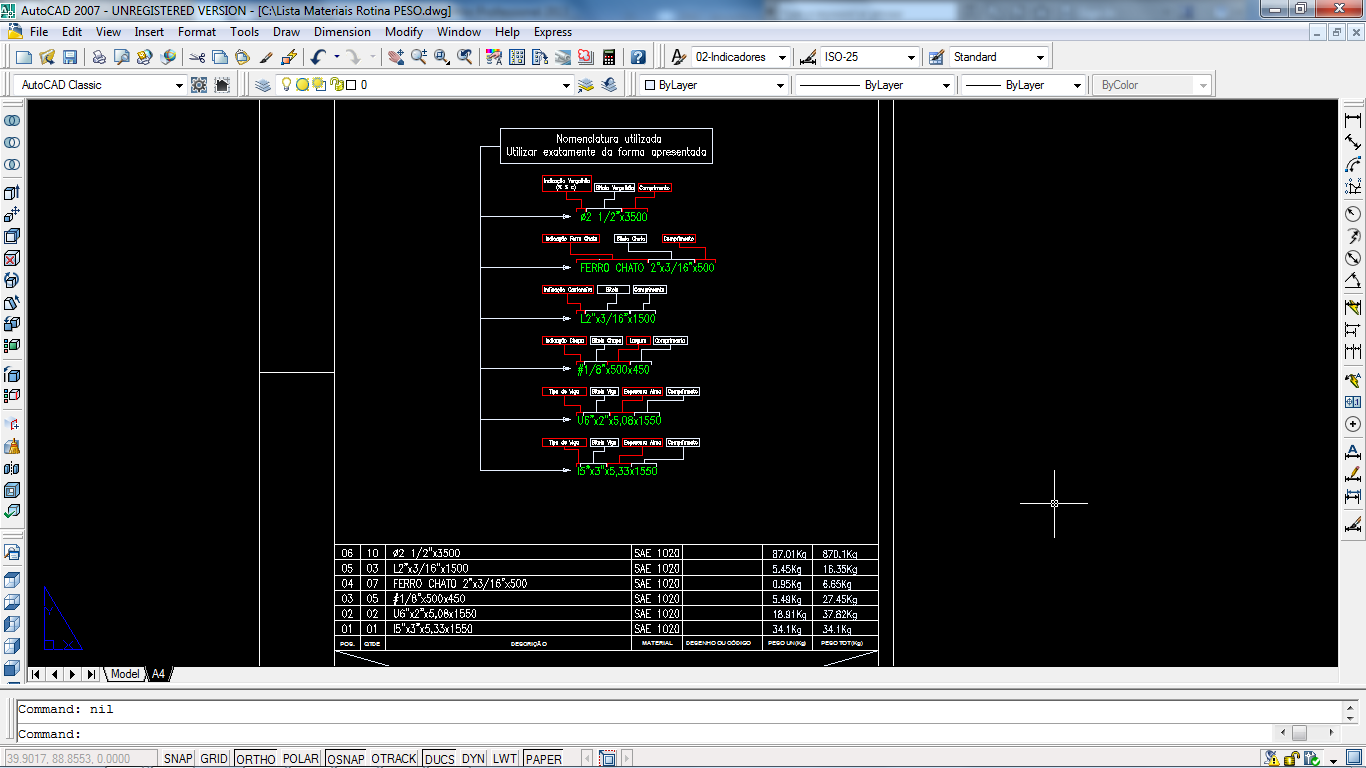Turn off ORTHO mode

tap(256, 759)
